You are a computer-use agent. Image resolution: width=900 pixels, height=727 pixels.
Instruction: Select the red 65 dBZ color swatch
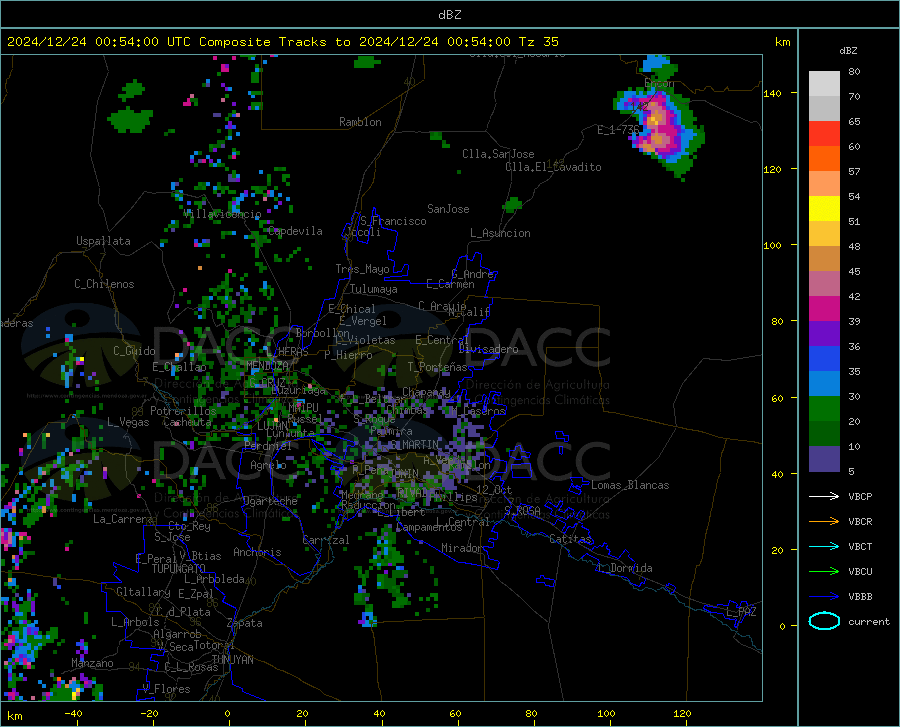coord(824,134)
